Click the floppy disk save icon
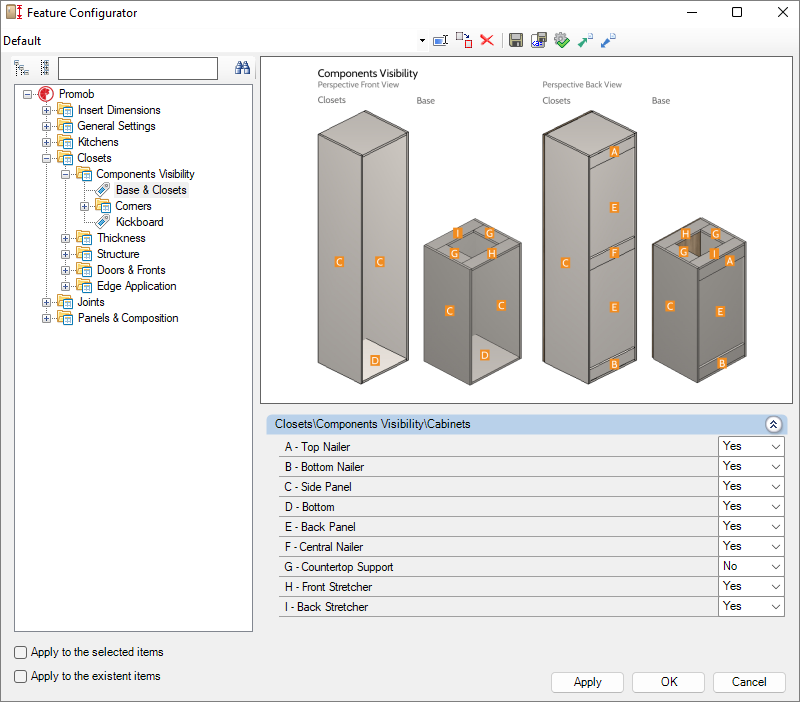The image size is (800, 702). (x=516, y=40)
